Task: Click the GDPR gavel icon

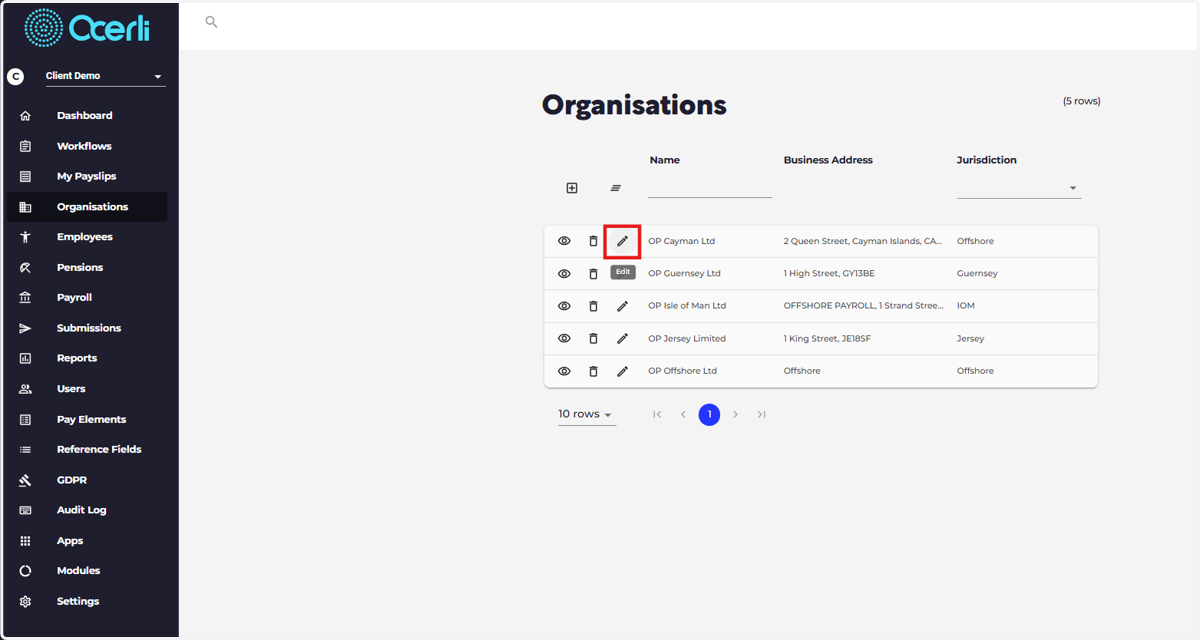Action: tap(25, 480)
